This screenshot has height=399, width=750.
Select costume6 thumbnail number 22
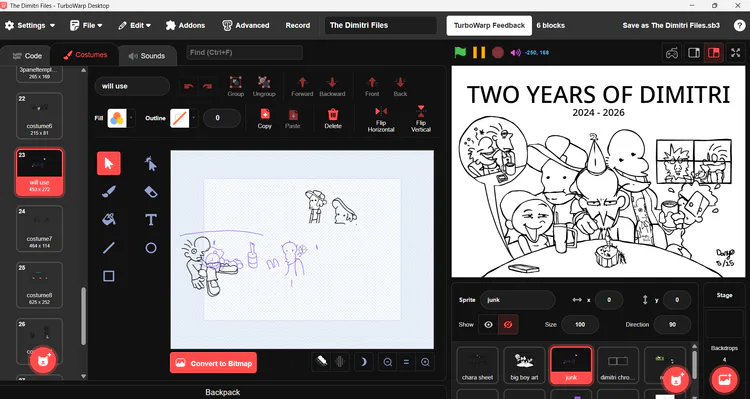pos(40,115)
